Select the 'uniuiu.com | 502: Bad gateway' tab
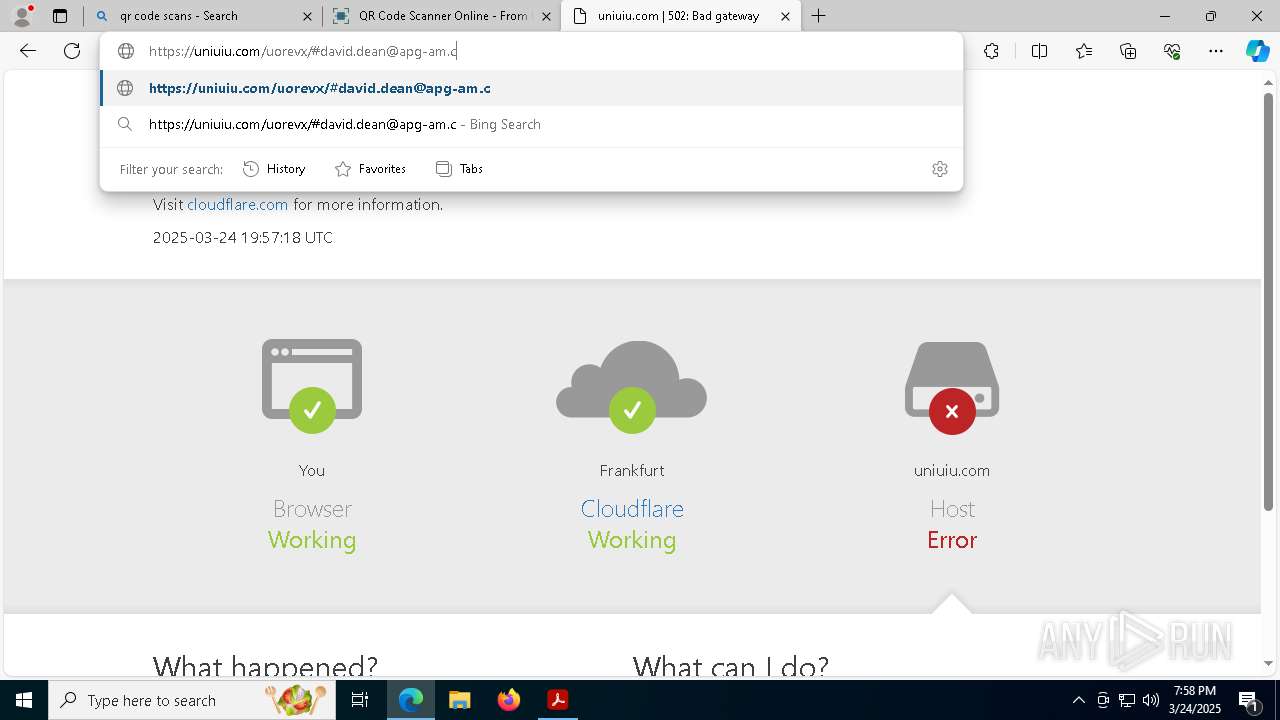This screenshot has height=720, width=1280. click(680, 16)
